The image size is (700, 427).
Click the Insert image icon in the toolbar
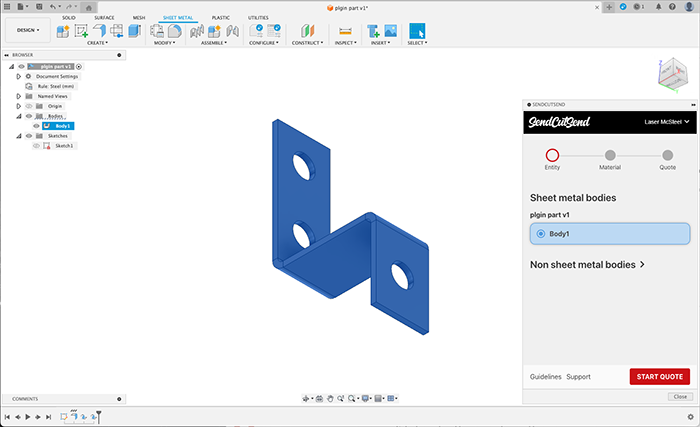390,31
